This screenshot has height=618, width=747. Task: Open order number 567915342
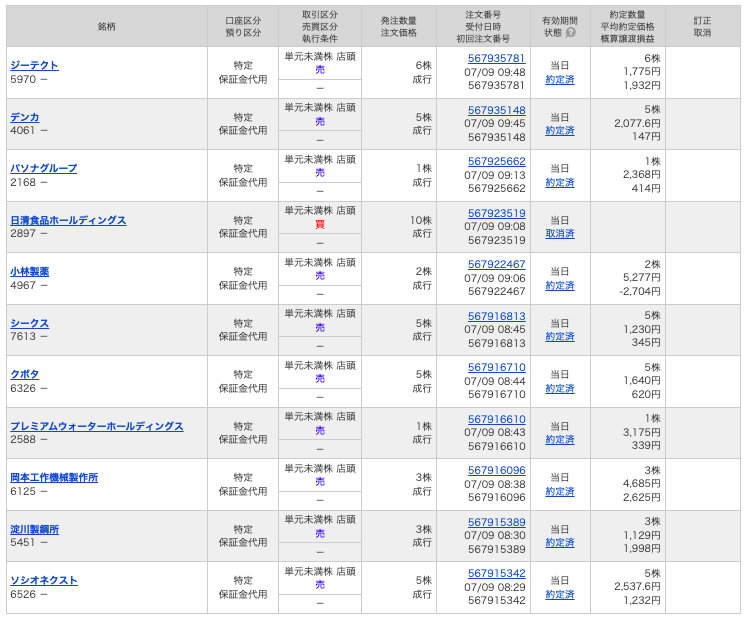point(496,573)
